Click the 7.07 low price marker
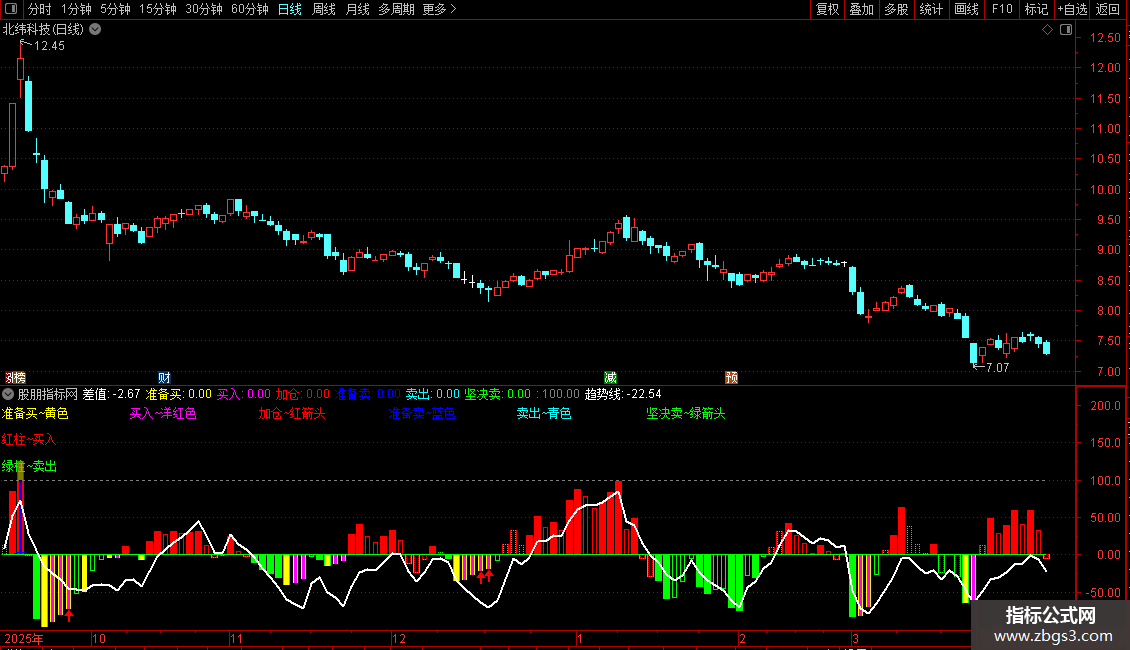 click(x=997, y=368)
